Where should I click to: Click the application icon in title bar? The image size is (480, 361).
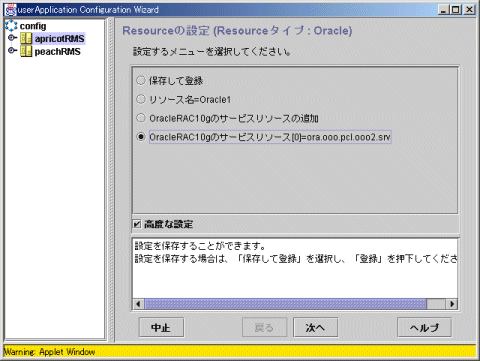click(x=10, y=10)
